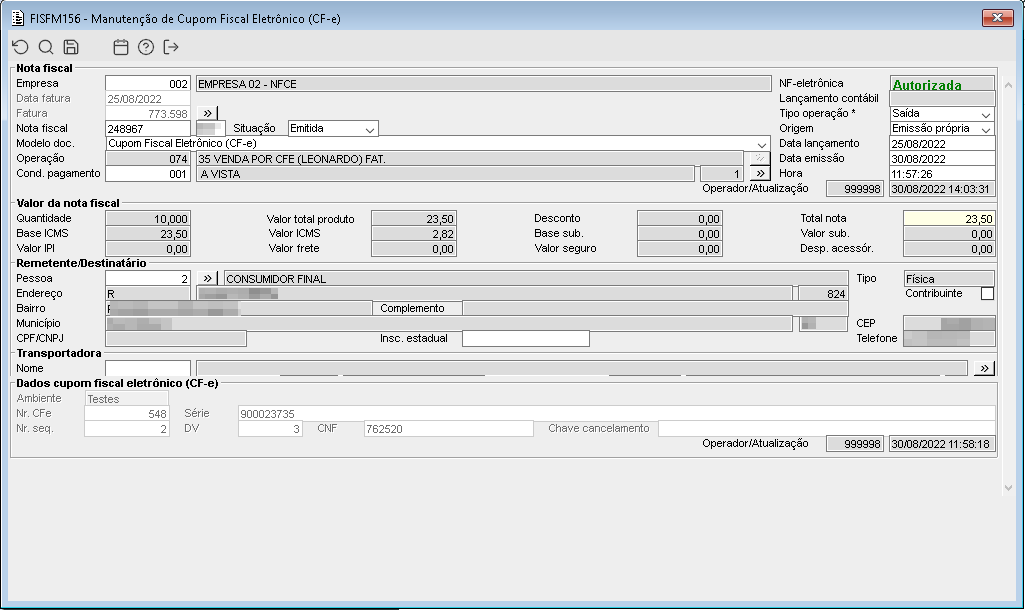1025x610 pixels.
Task: Click the undo/refresh toolbar icon
Action: click(21, 47)
